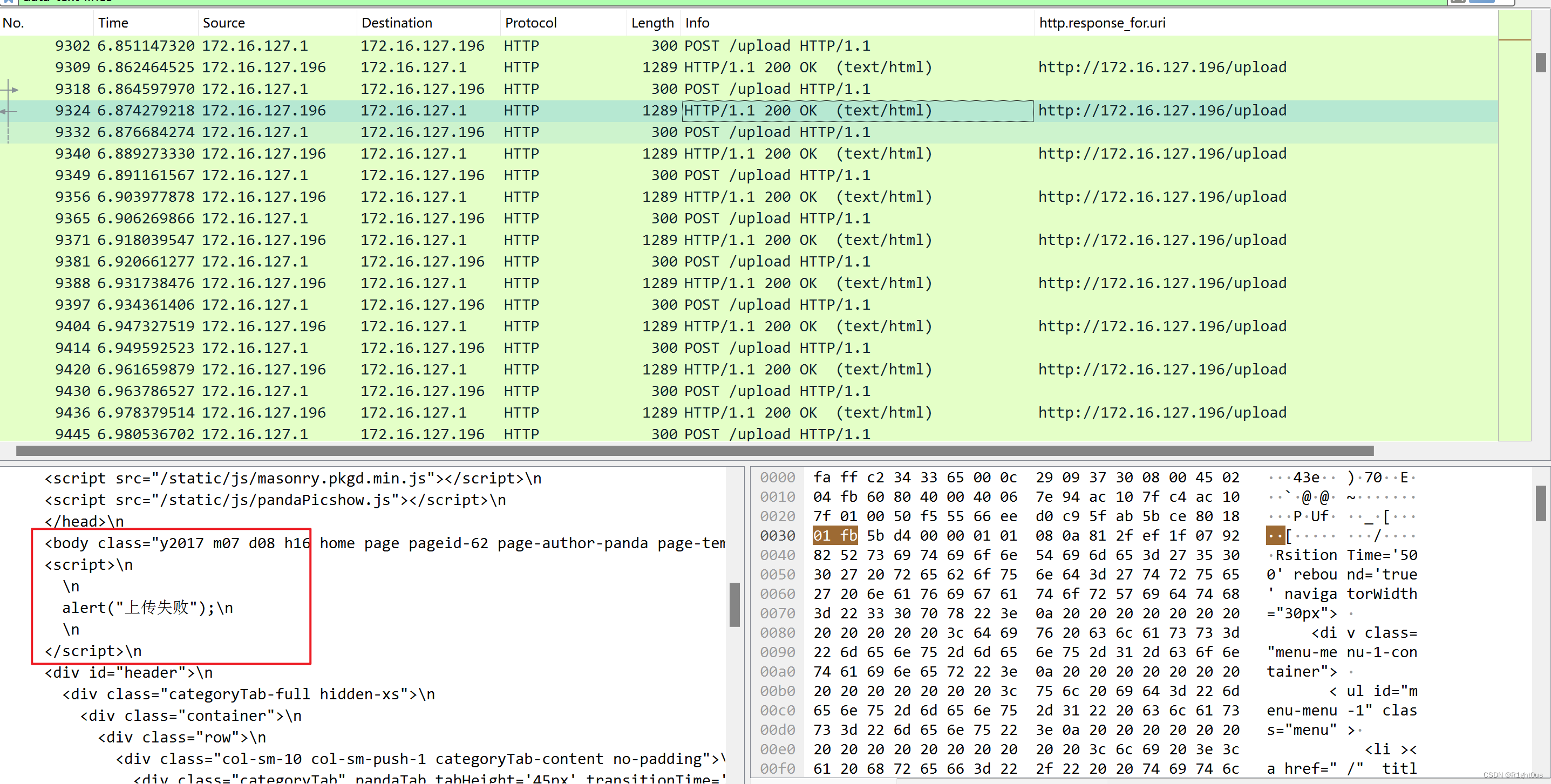Sort by the Length column header

tap(654, 23)
